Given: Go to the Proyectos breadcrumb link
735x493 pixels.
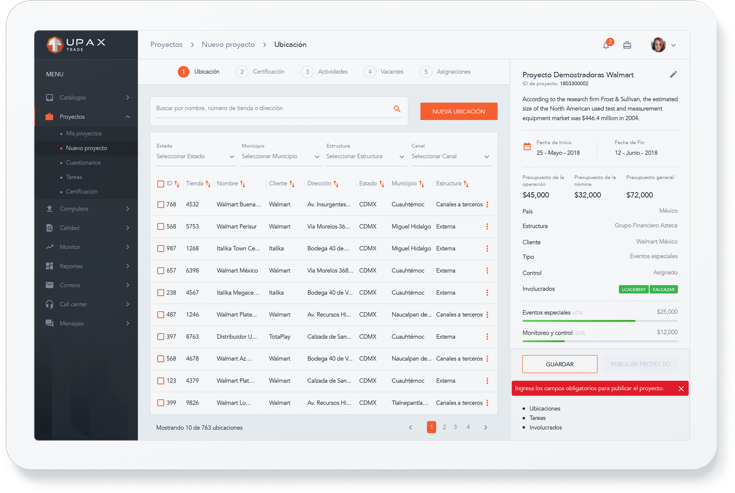Looking at the screenshot, I should coord(166,45).
